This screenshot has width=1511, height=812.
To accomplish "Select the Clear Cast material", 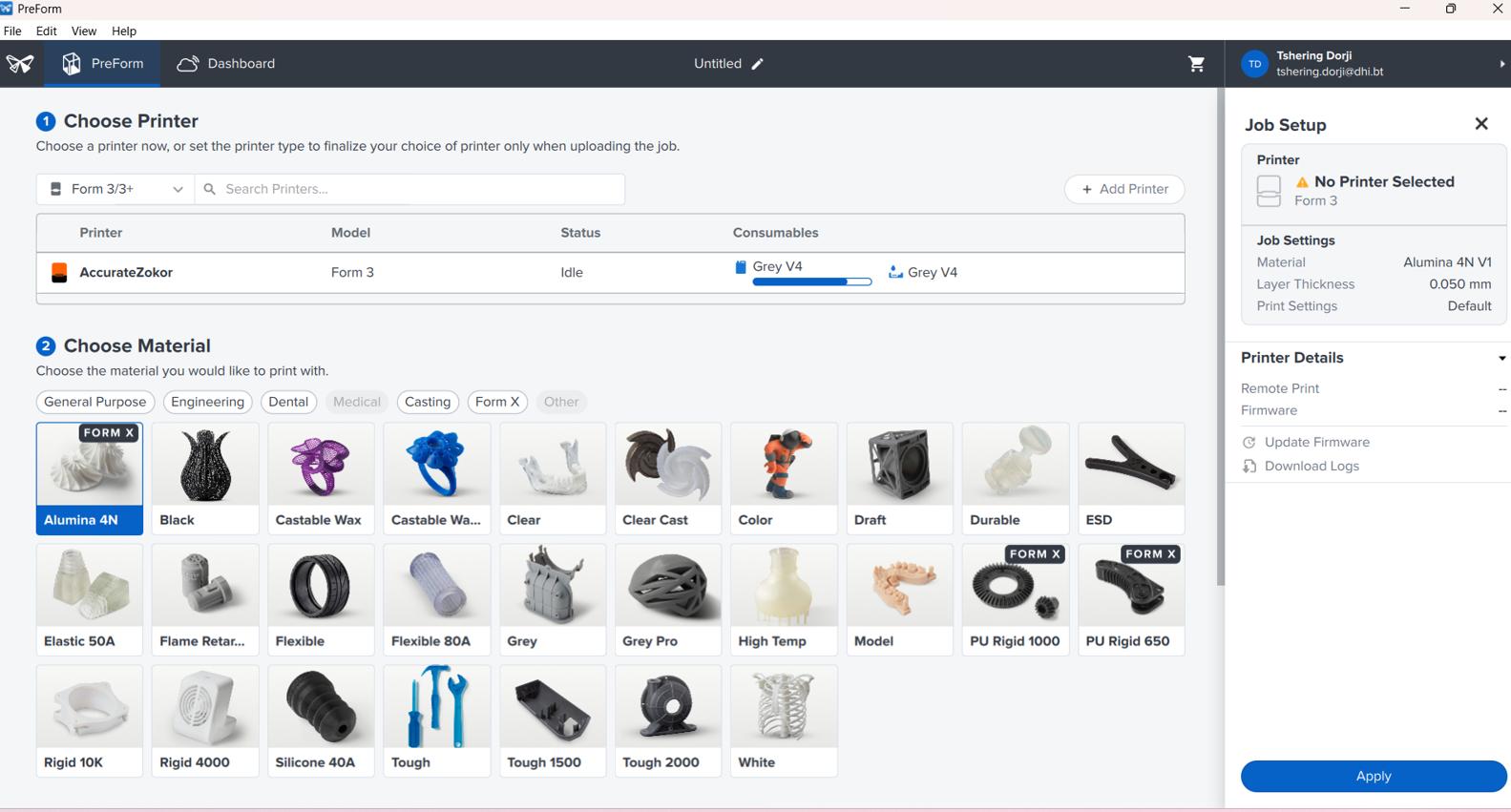I will [668, 478].
